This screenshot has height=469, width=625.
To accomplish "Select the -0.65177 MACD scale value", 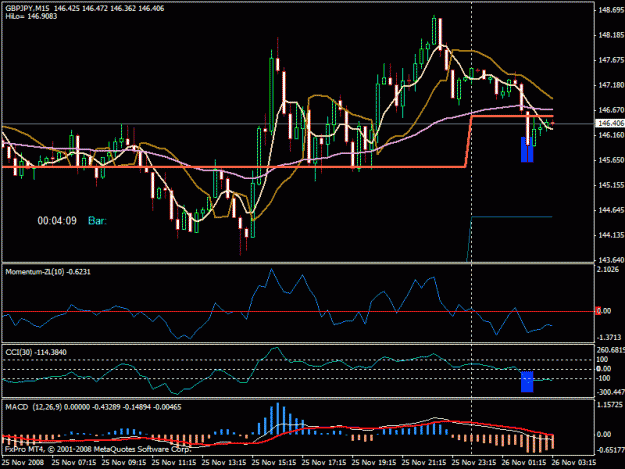I will pyautogui.click(x=611, y=450).
